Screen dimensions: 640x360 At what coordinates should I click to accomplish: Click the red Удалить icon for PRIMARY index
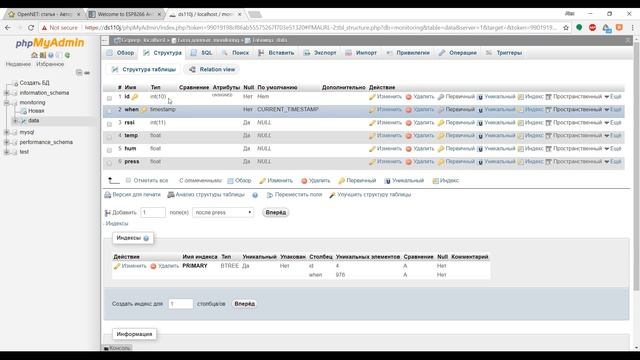pos(153,266)
